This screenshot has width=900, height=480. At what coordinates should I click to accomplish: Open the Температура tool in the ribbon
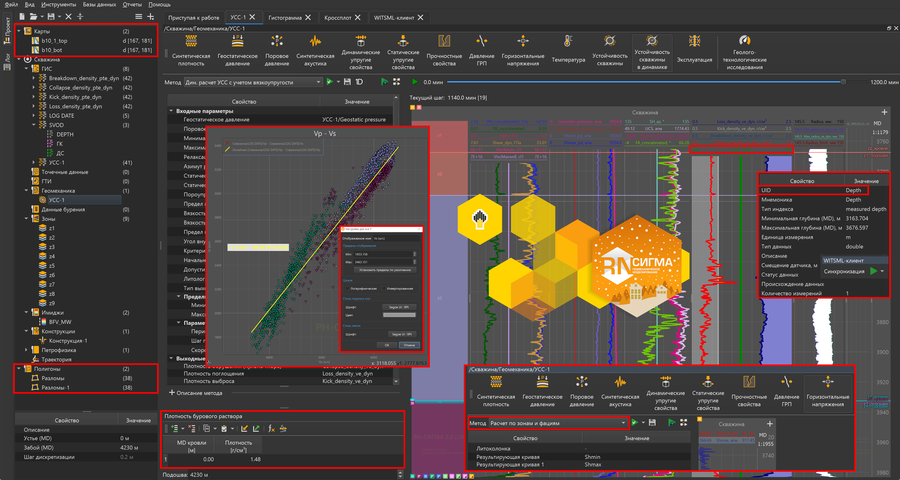pyautogui.click(x=566, y=43)
